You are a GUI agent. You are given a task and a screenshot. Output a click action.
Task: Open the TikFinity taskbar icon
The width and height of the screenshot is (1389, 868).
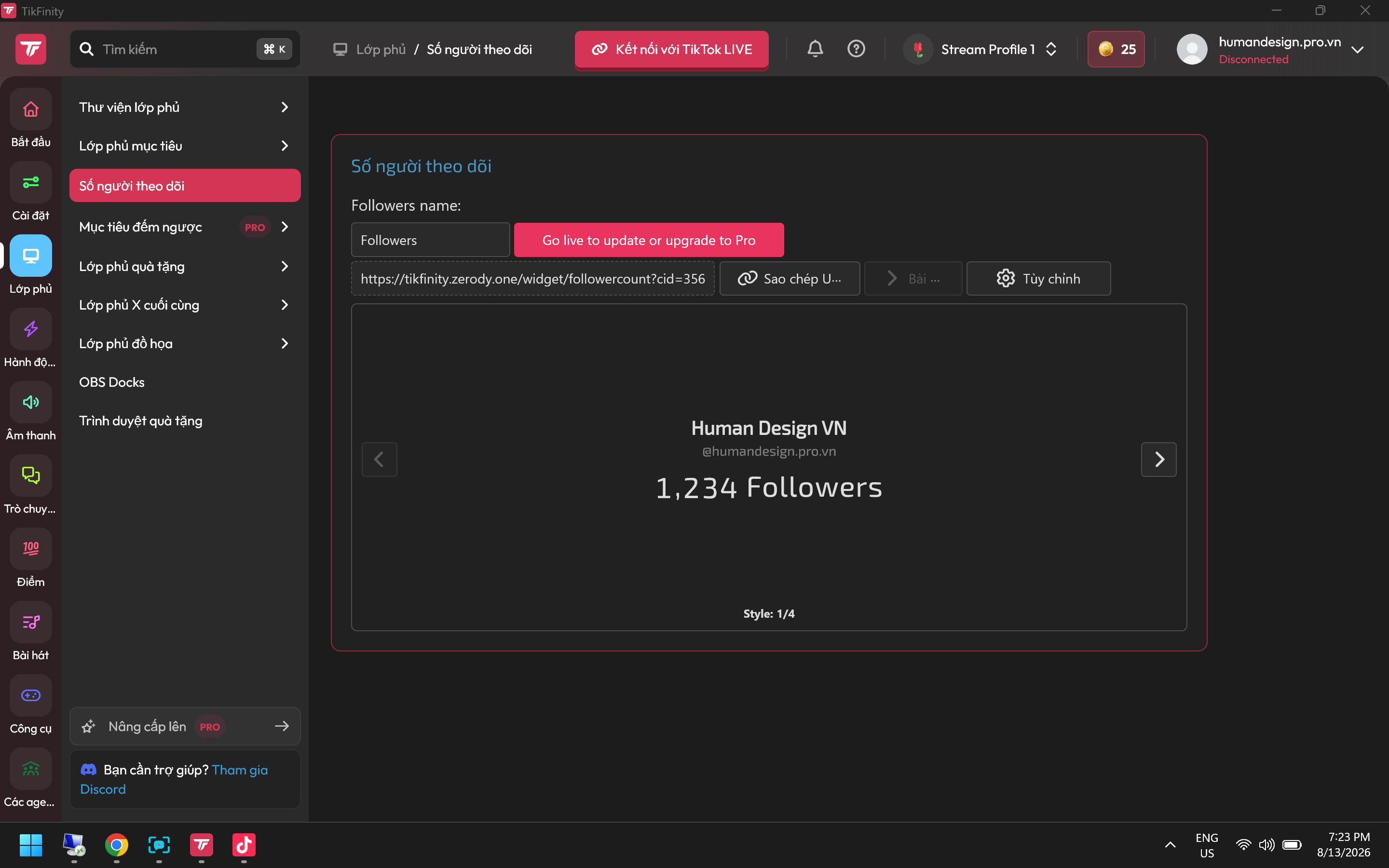[202, 845]
